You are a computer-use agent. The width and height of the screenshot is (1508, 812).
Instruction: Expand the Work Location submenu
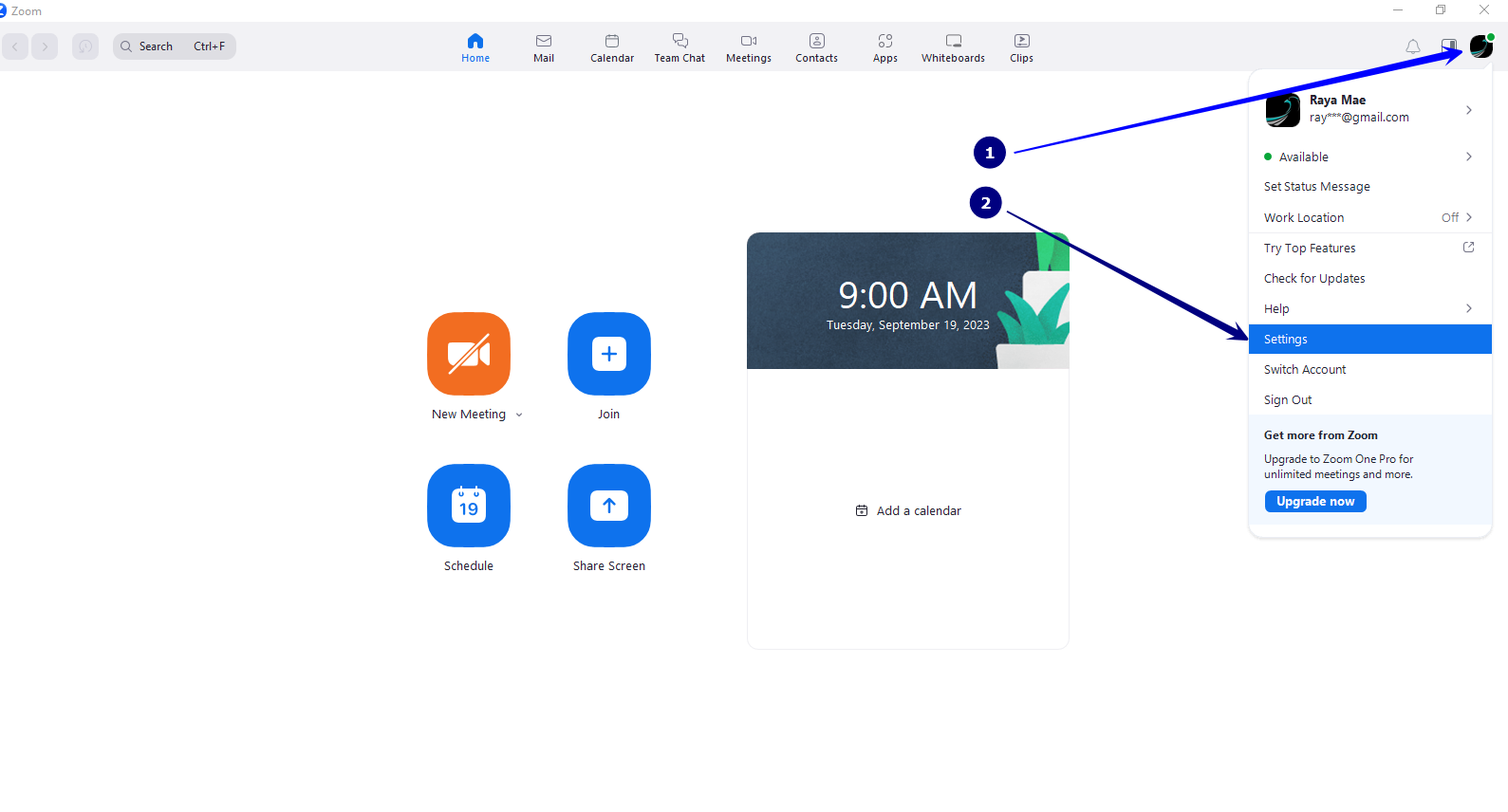pos(1370,217)
